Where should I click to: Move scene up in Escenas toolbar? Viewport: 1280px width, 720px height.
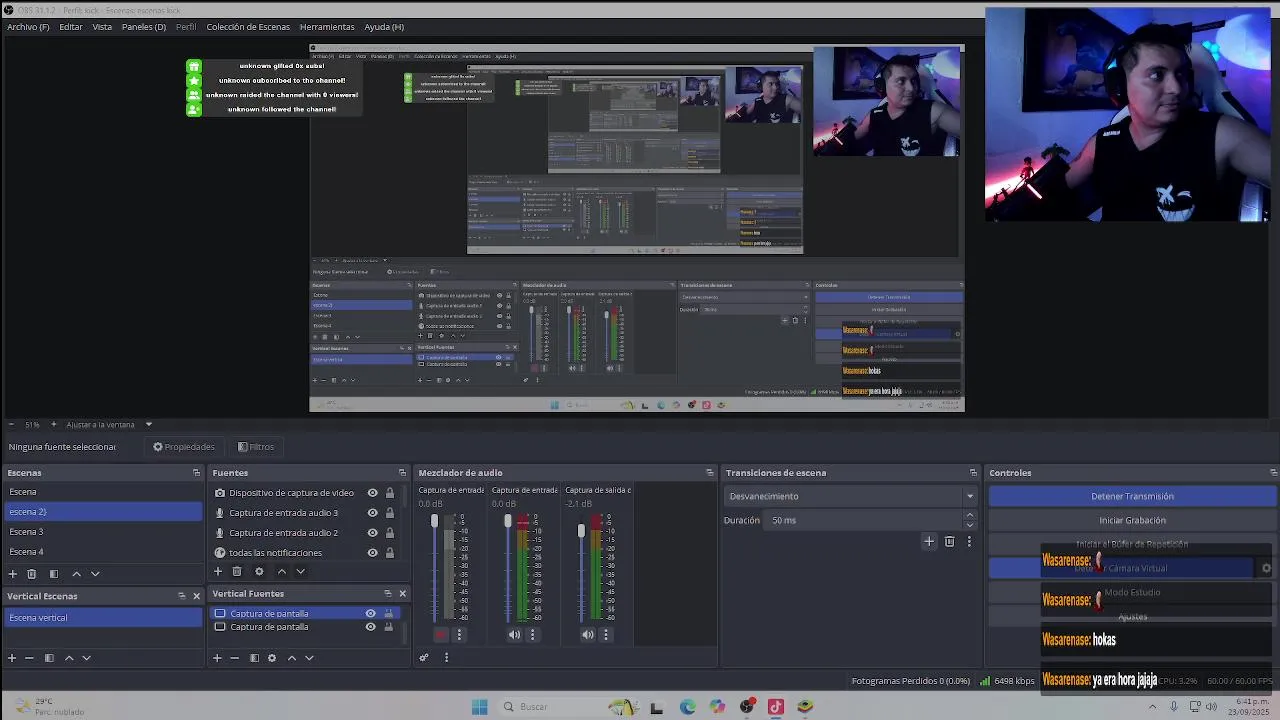click(76, 574)
